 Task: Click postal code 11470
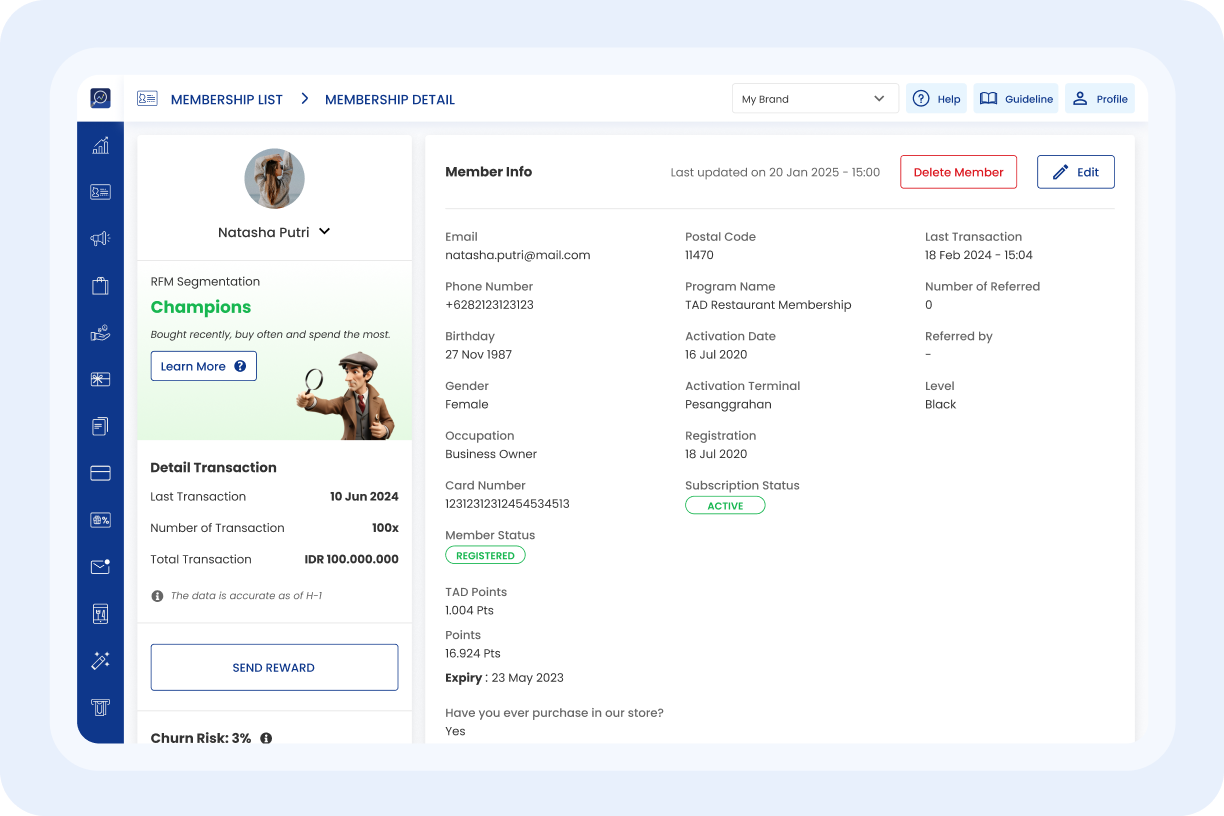coord(700,255)
